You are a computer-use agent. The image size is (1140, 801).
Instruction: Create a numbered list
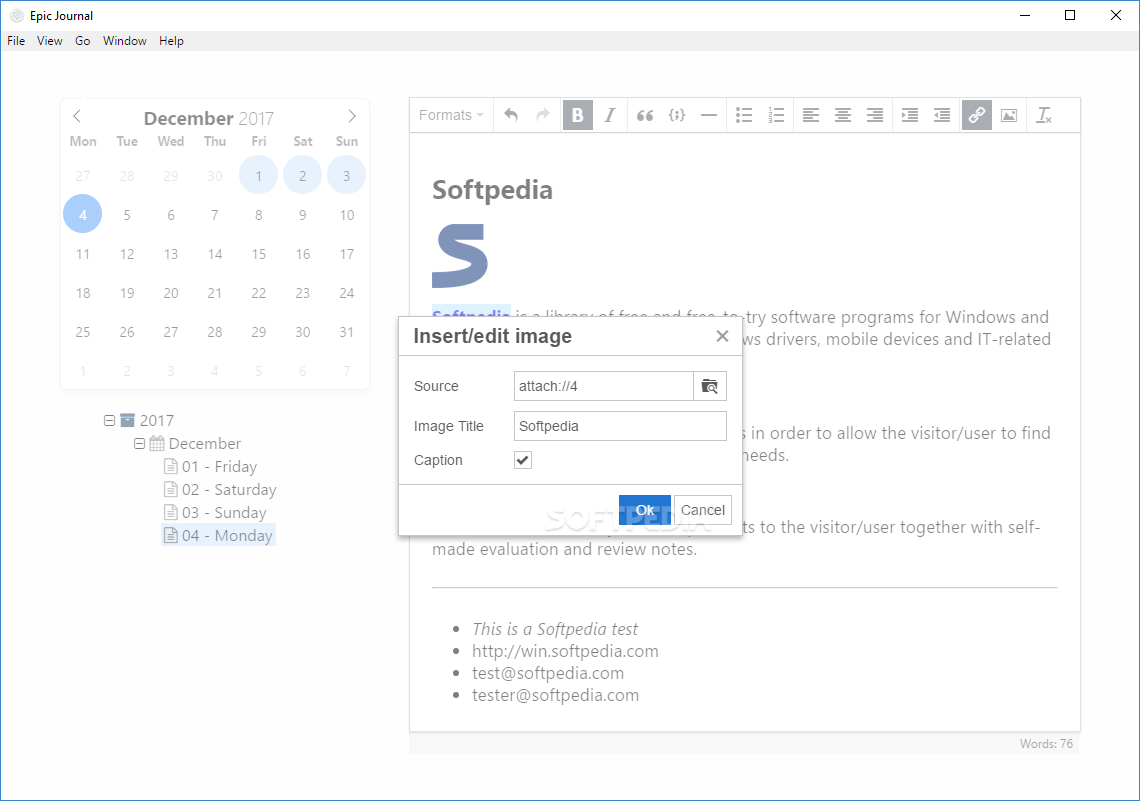pyautogui.click(x=776, y=115)
